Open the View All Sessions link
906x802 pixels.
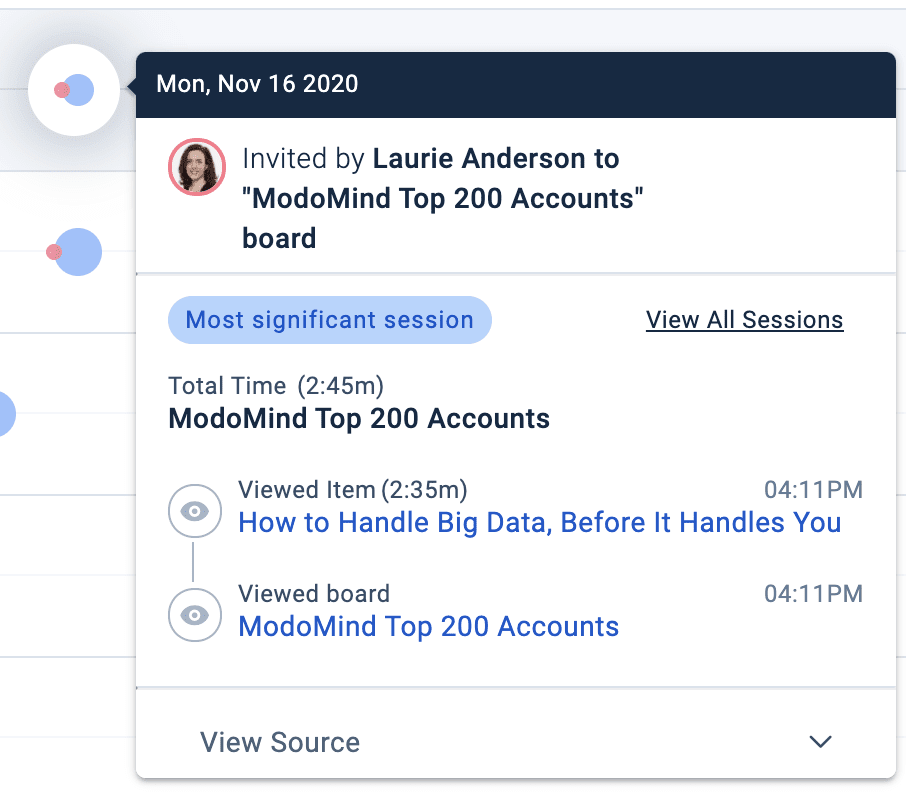point(744,320)
